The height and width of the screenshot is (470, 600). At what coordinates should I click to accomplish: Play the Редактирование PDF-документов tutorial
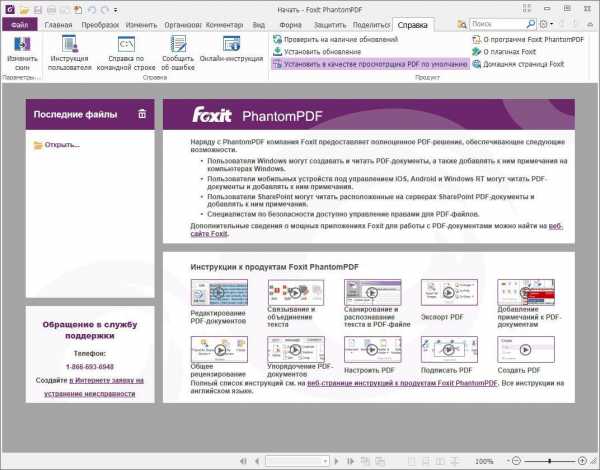click(219, 292)
